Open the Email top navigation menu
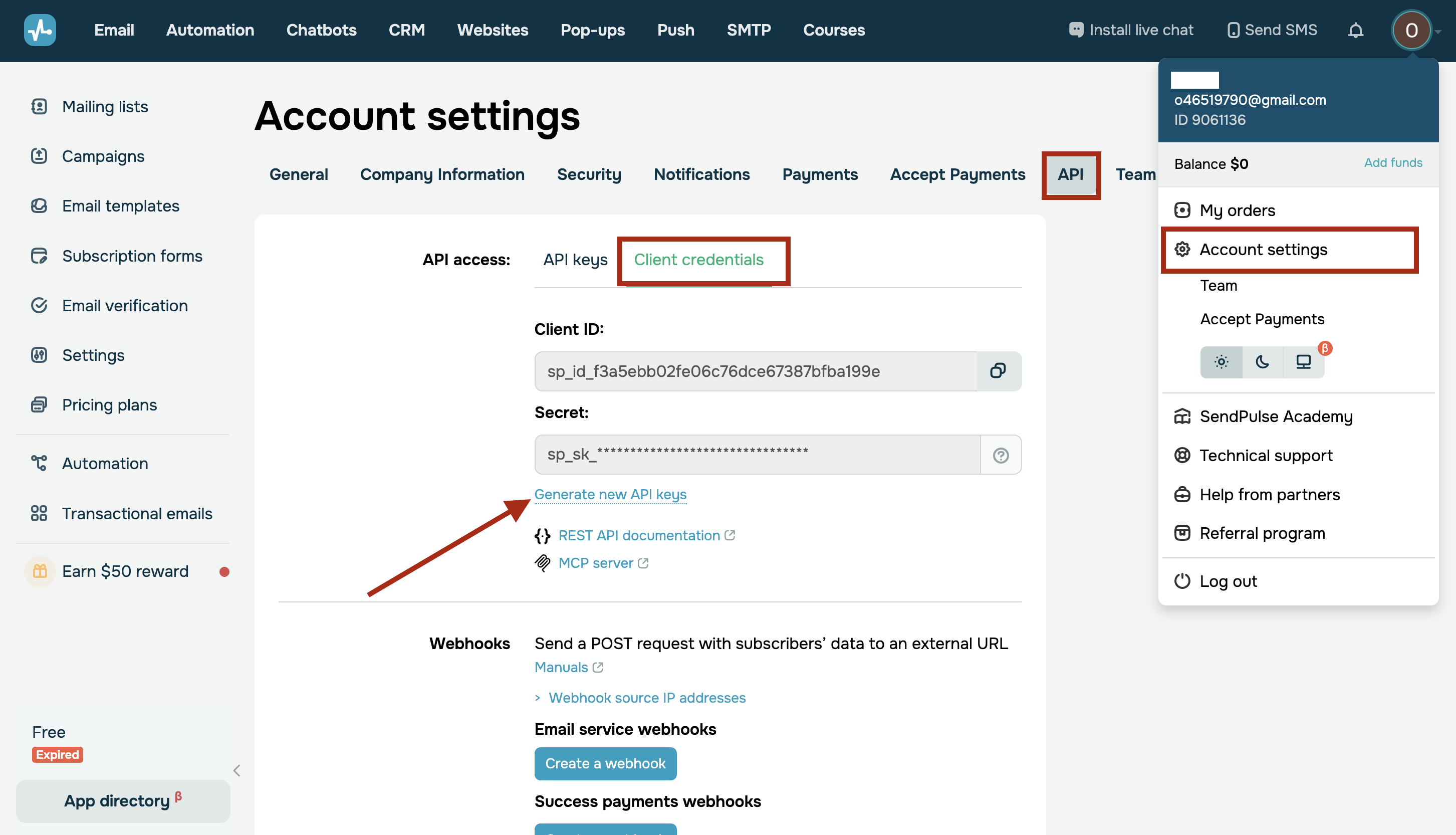This screenshot has width=1456, height=835. click(x=114, y=30)
